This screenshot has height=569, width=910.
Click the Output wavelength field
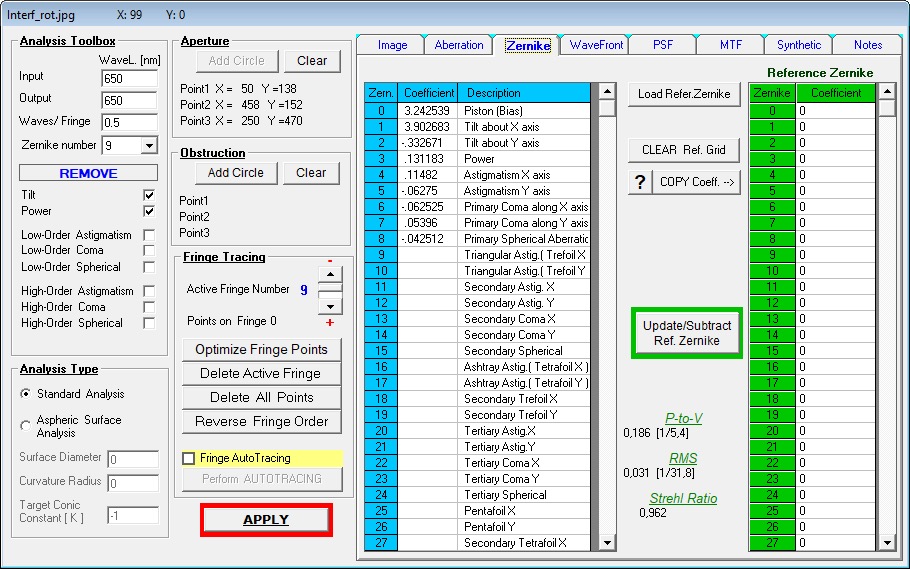(129, 100)
